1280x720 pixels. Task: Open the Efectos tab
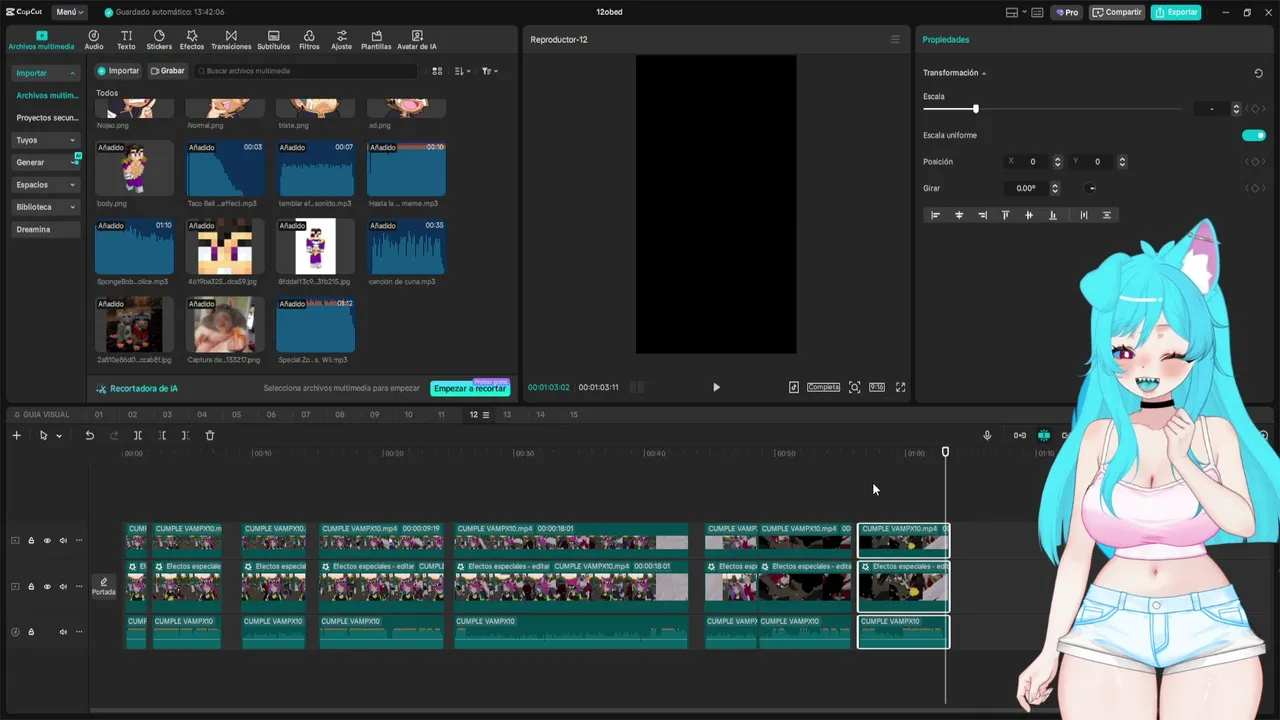pos(191,40)
